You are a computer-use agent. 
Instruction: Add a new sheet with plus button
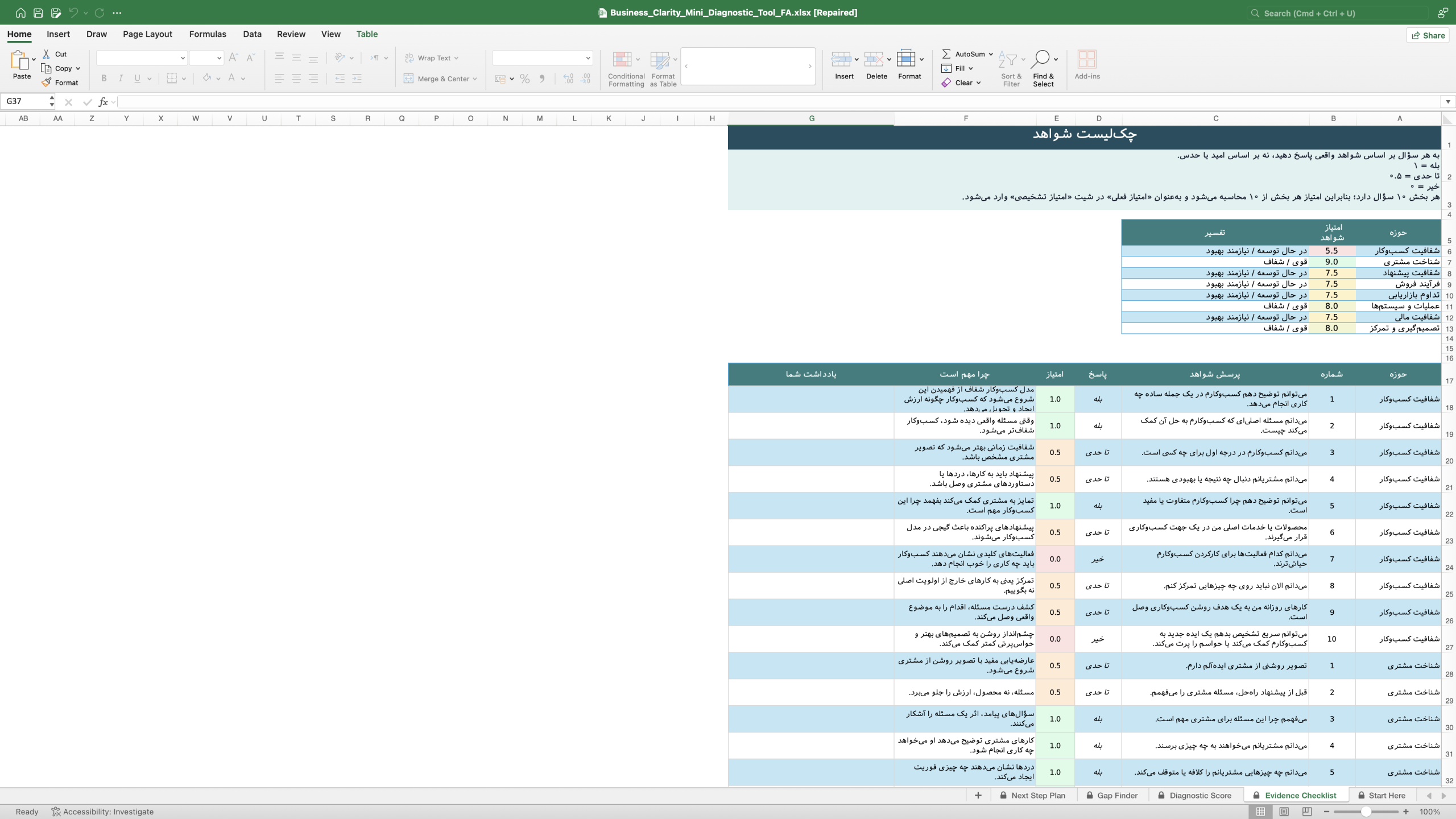[978, 796]
